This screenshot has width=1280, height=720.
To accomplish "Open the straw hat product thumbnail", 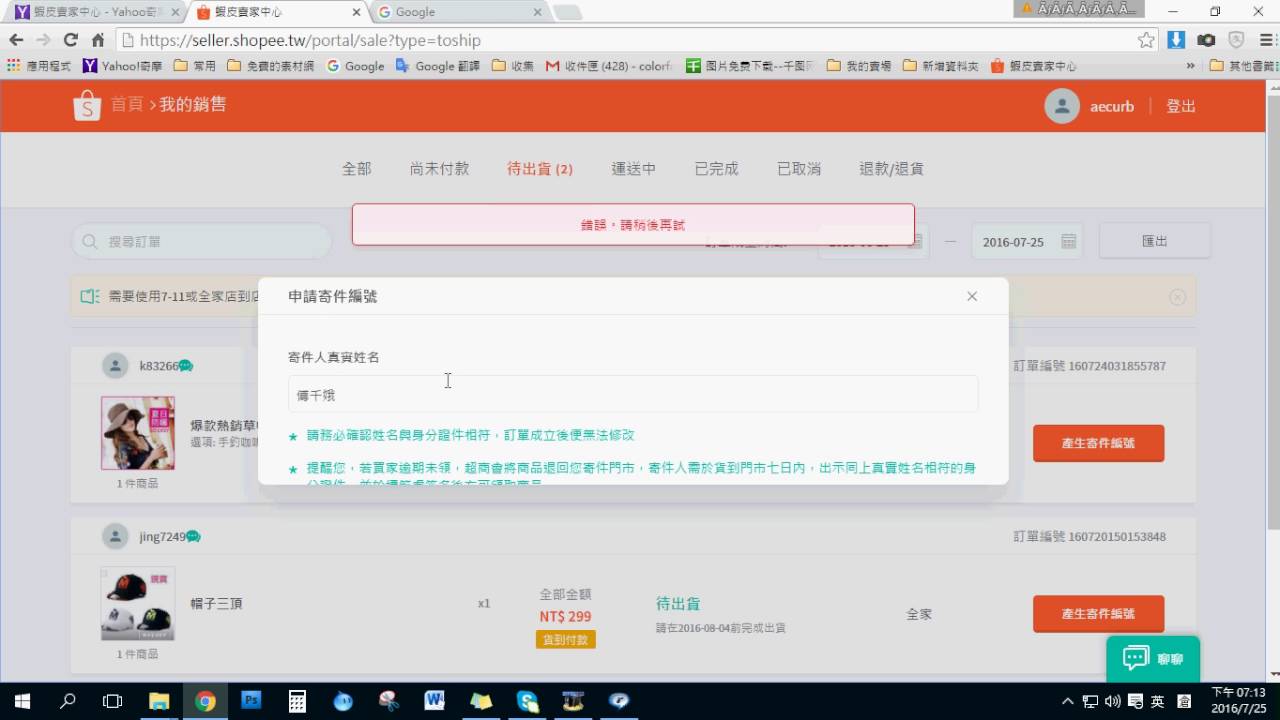I will pos(138,433).
